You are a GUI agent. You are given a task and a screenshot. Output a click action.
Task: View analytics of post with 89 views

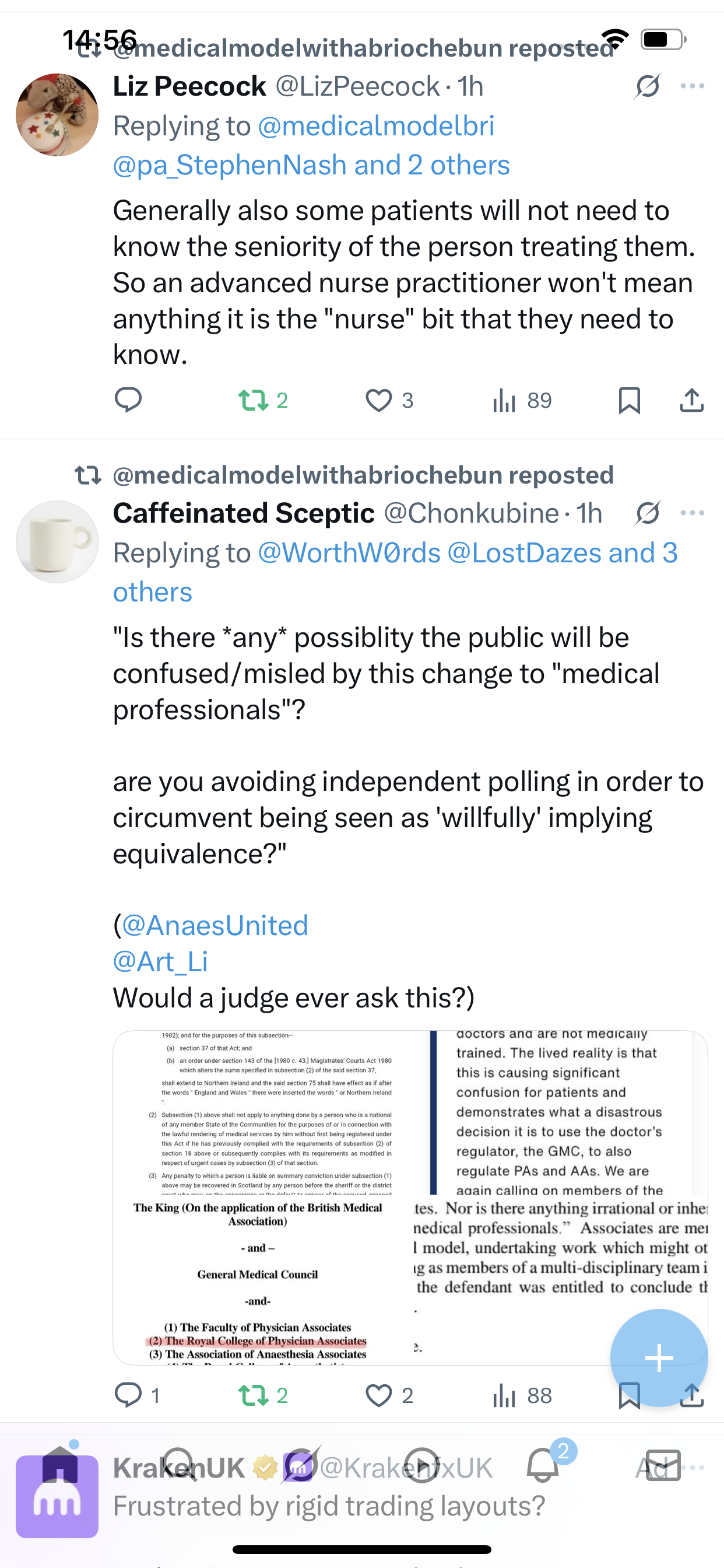pos(522,400)
